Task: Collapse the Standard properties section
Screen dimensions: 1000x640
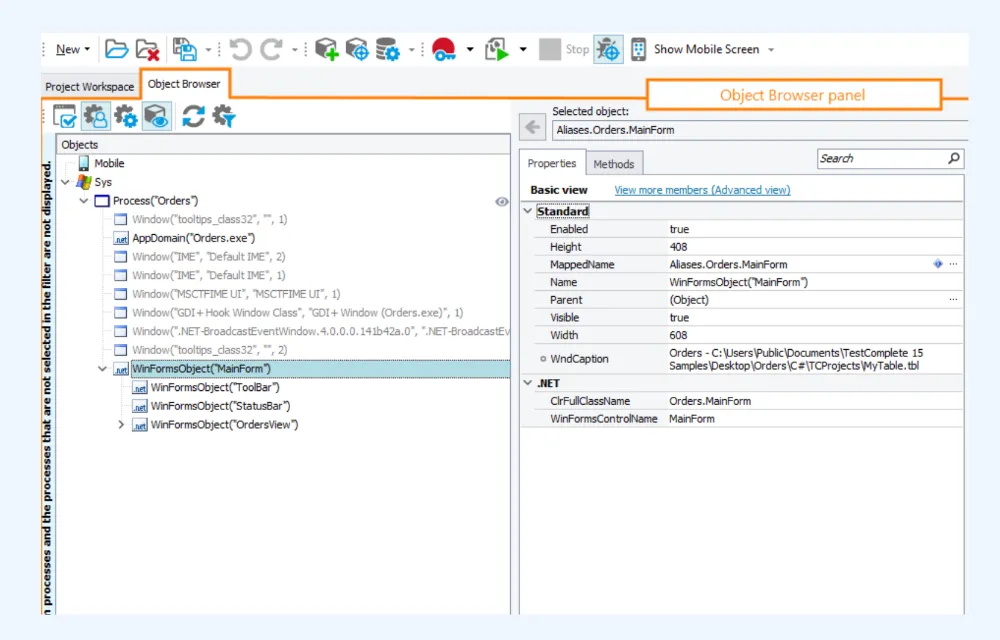Action: [x=527, y=210]
